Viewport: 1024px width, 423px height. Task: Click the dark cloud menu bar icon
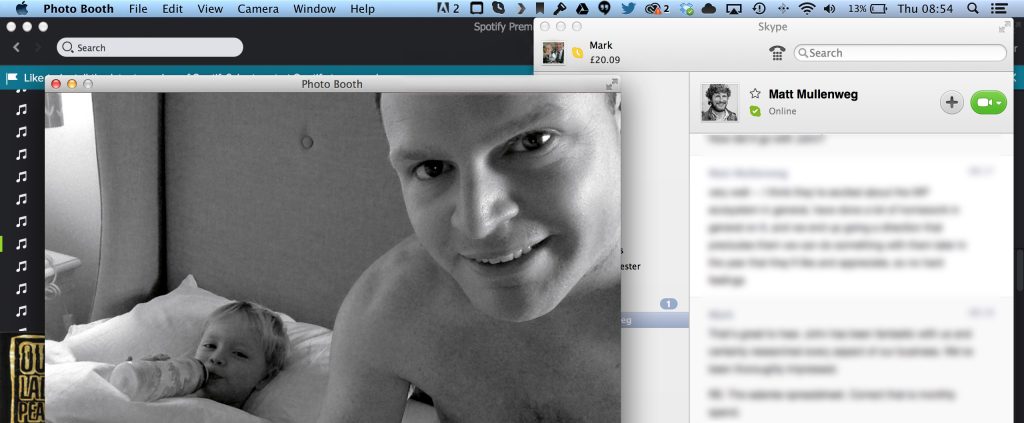709,8
